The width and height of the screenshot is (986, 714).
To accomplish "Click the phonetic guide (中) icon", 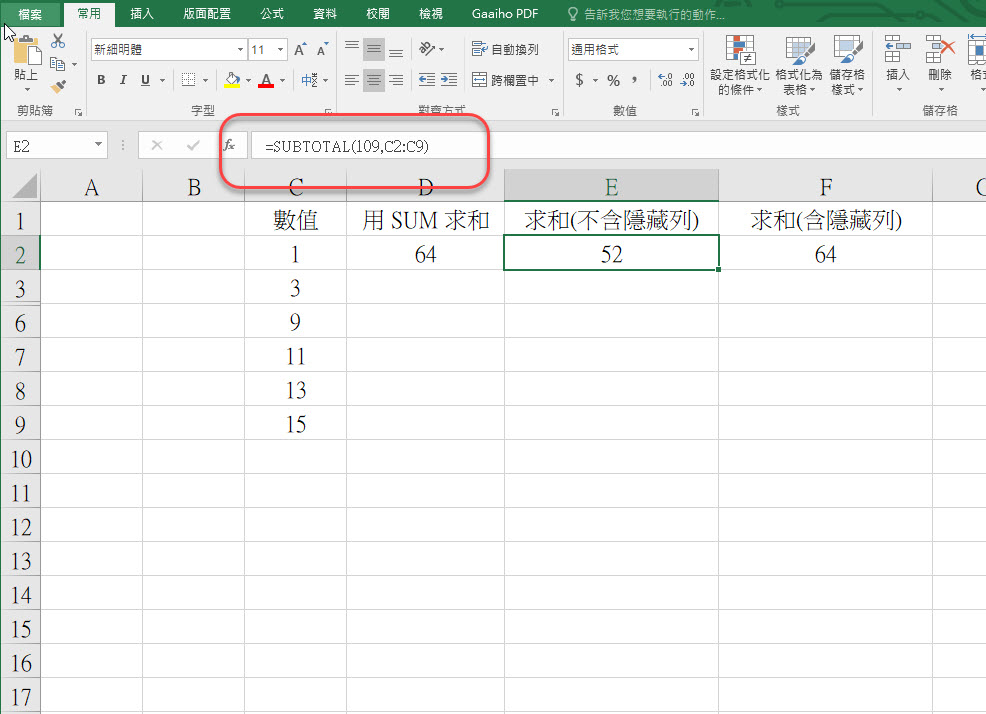I will (309, 80).
